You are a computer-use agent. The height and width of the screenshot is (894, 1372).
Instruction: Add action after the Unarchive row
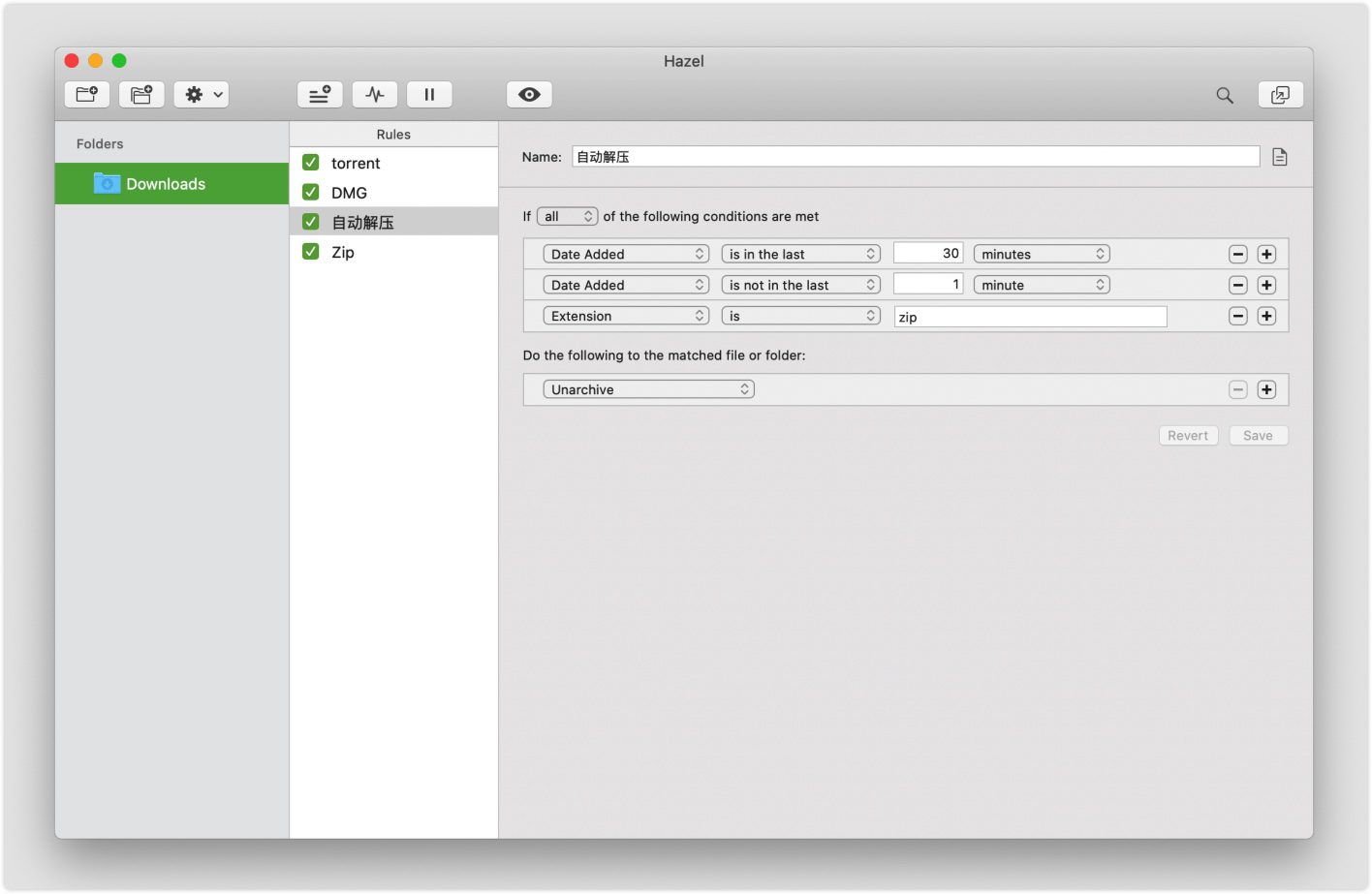tap(1266, 389)
